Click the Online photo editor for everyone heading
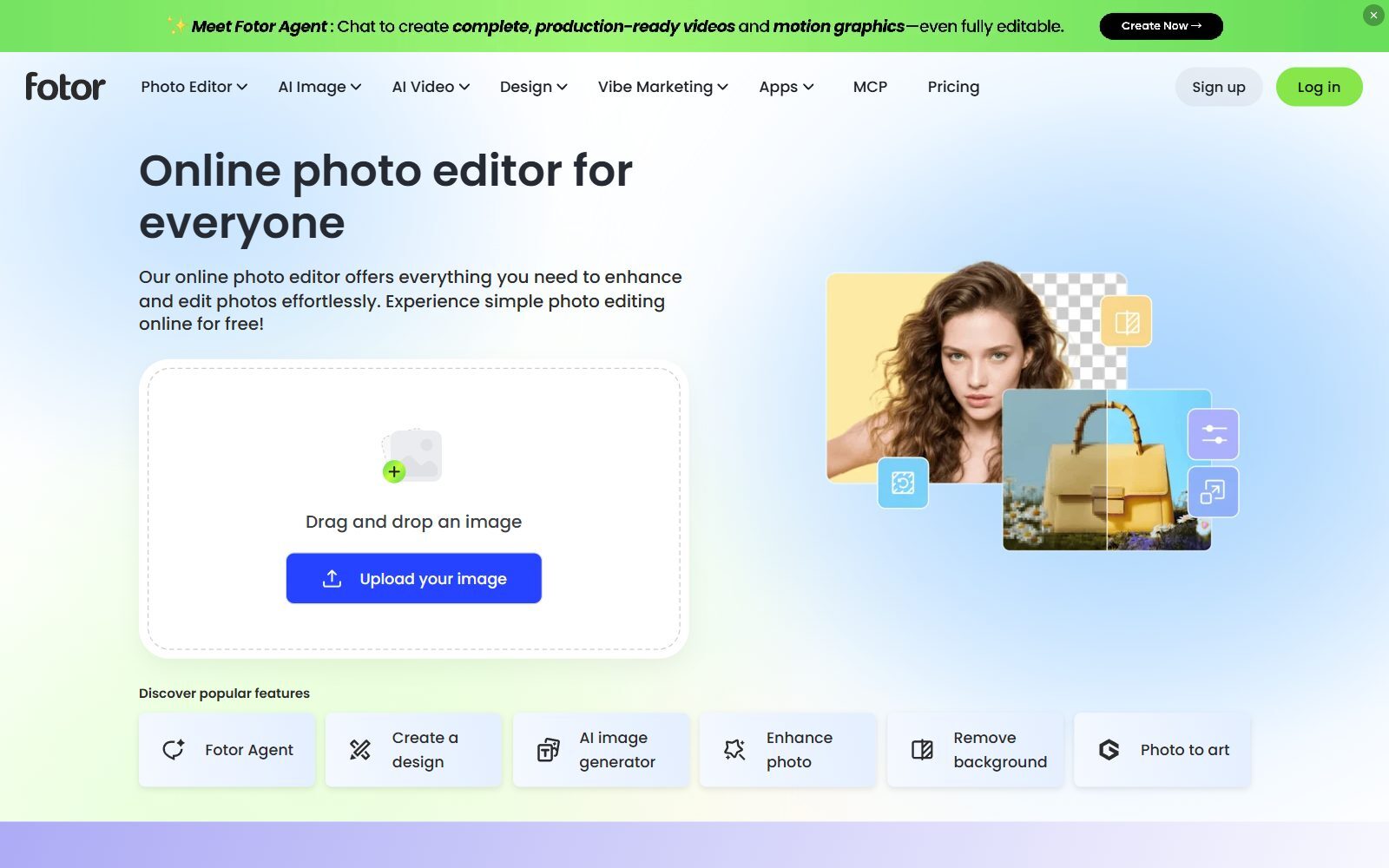Screen dimensions: 1389x868 386,196
